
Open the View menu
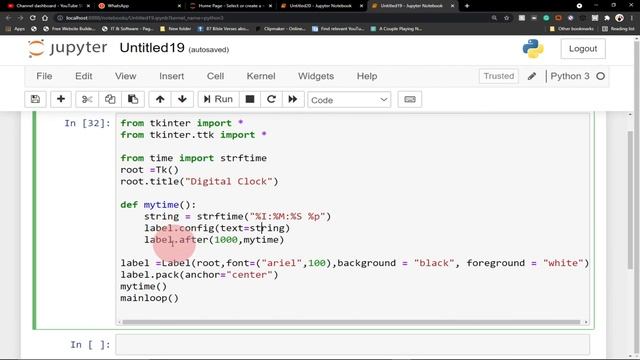pyautogui.click(x=125, y=76)
